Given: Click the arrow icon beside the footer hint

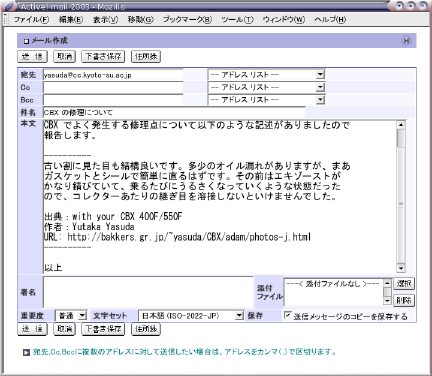Looking at the screenshot, I should (x=26, y=352).
